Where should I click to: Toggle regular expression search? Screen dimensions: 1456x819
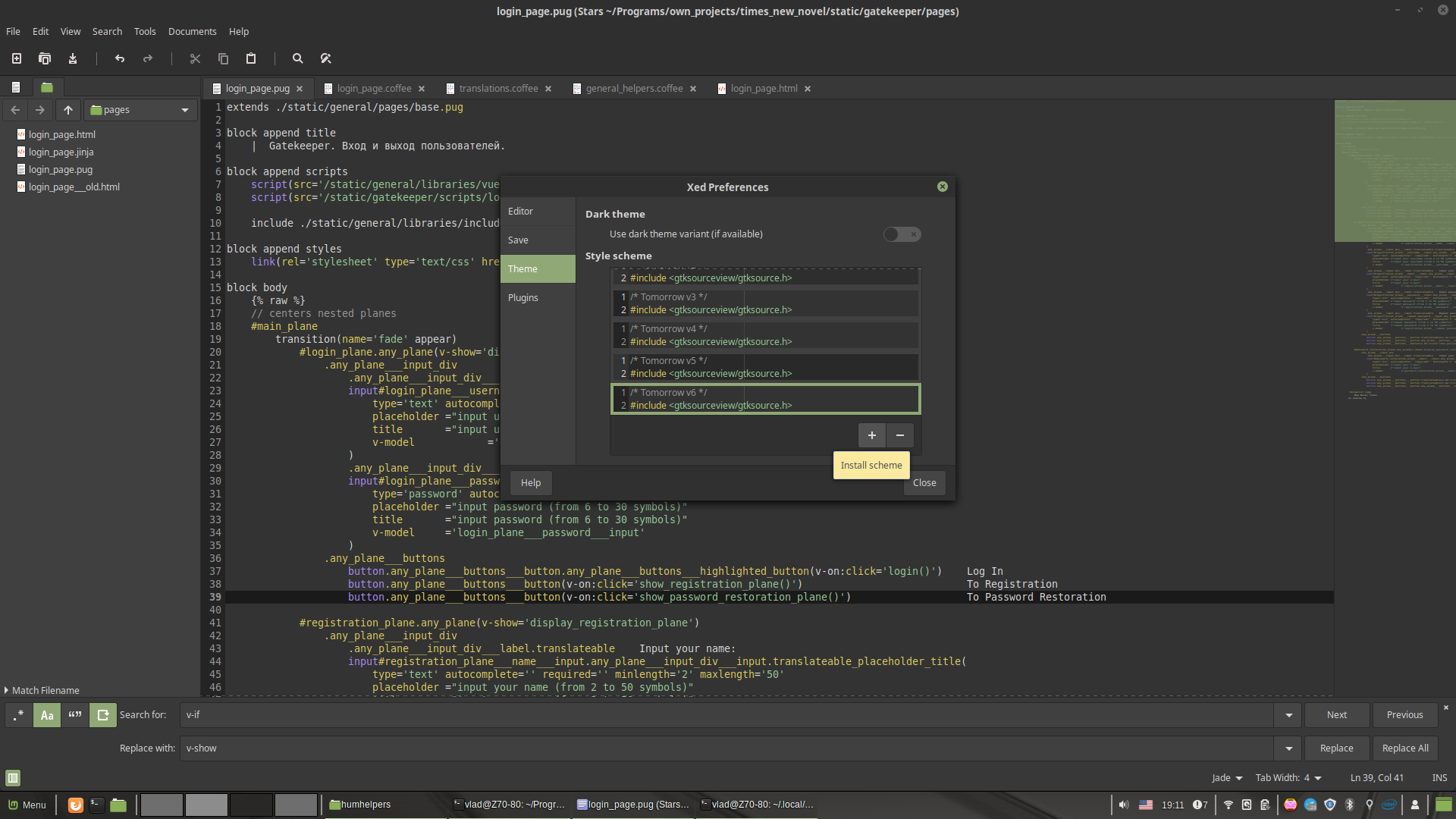[19, 715]
